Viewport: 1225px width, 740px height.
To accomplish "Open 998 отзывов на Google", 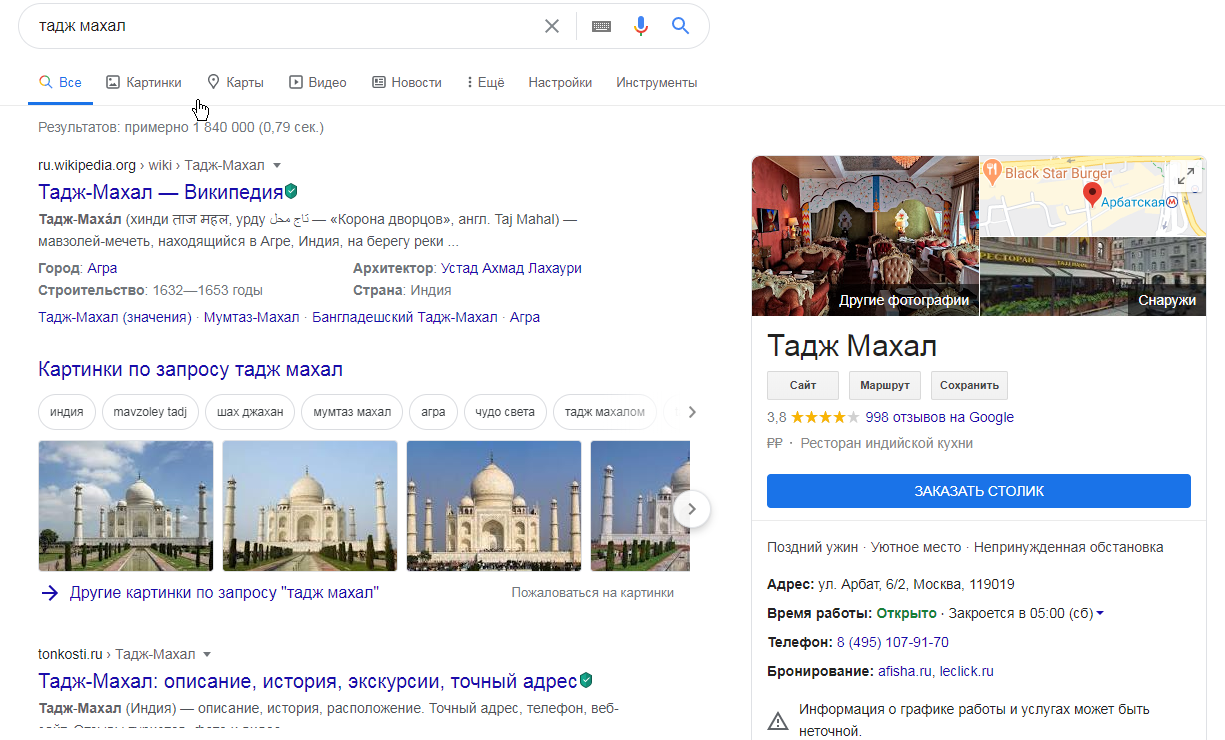I will 940,417.
